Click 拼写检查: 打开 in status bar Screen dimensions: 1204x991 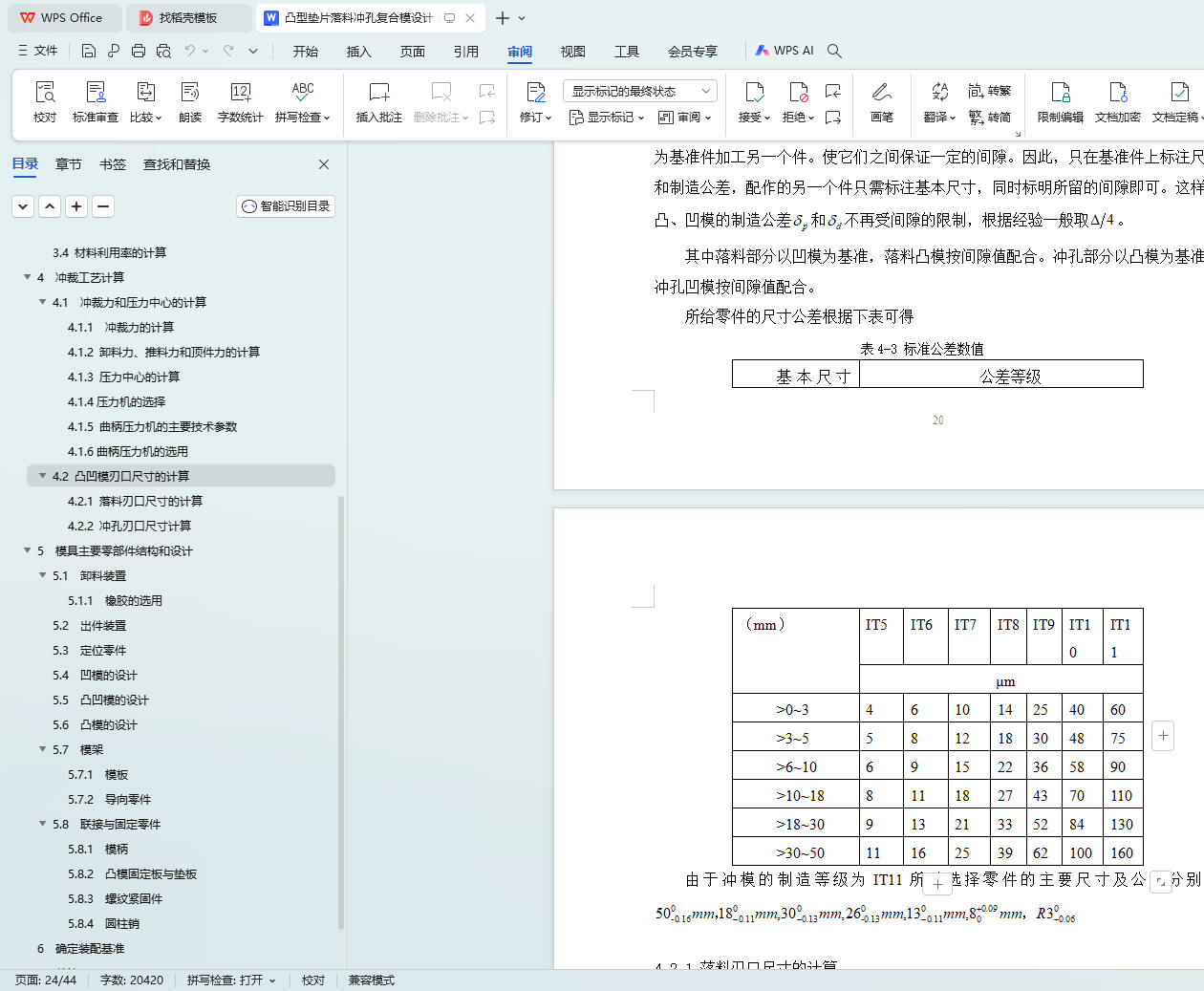(231, 980)
